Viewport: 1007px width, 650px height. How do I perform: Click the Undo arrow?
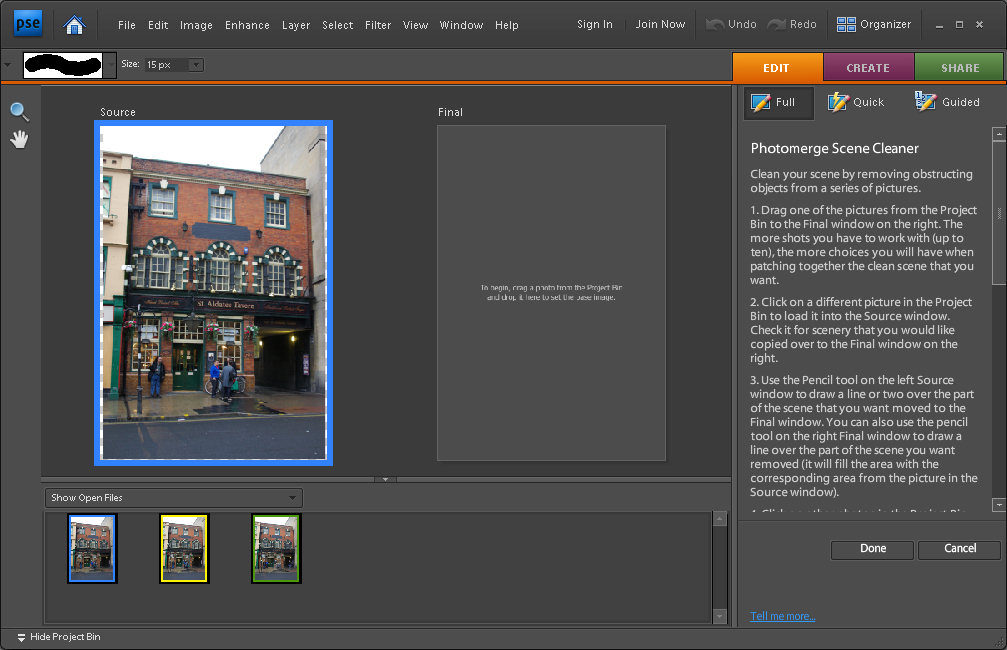coord(731,24)
